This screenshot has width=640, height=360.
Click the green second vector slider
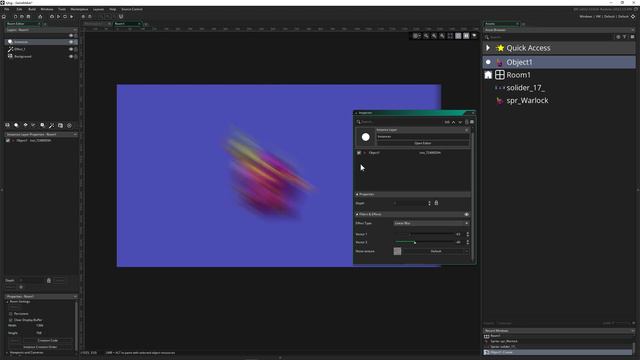(424, 242)
